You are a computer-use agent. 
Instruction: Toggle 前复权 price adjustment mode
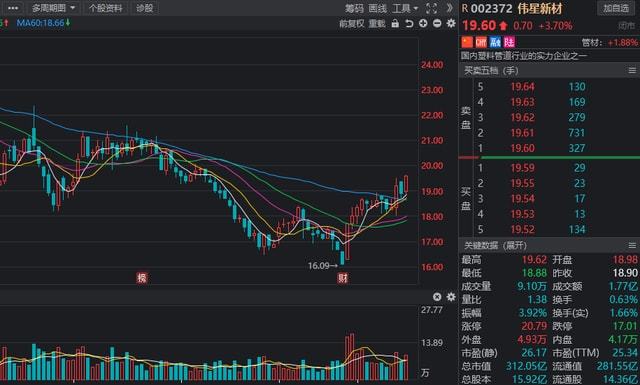[351, 24]
